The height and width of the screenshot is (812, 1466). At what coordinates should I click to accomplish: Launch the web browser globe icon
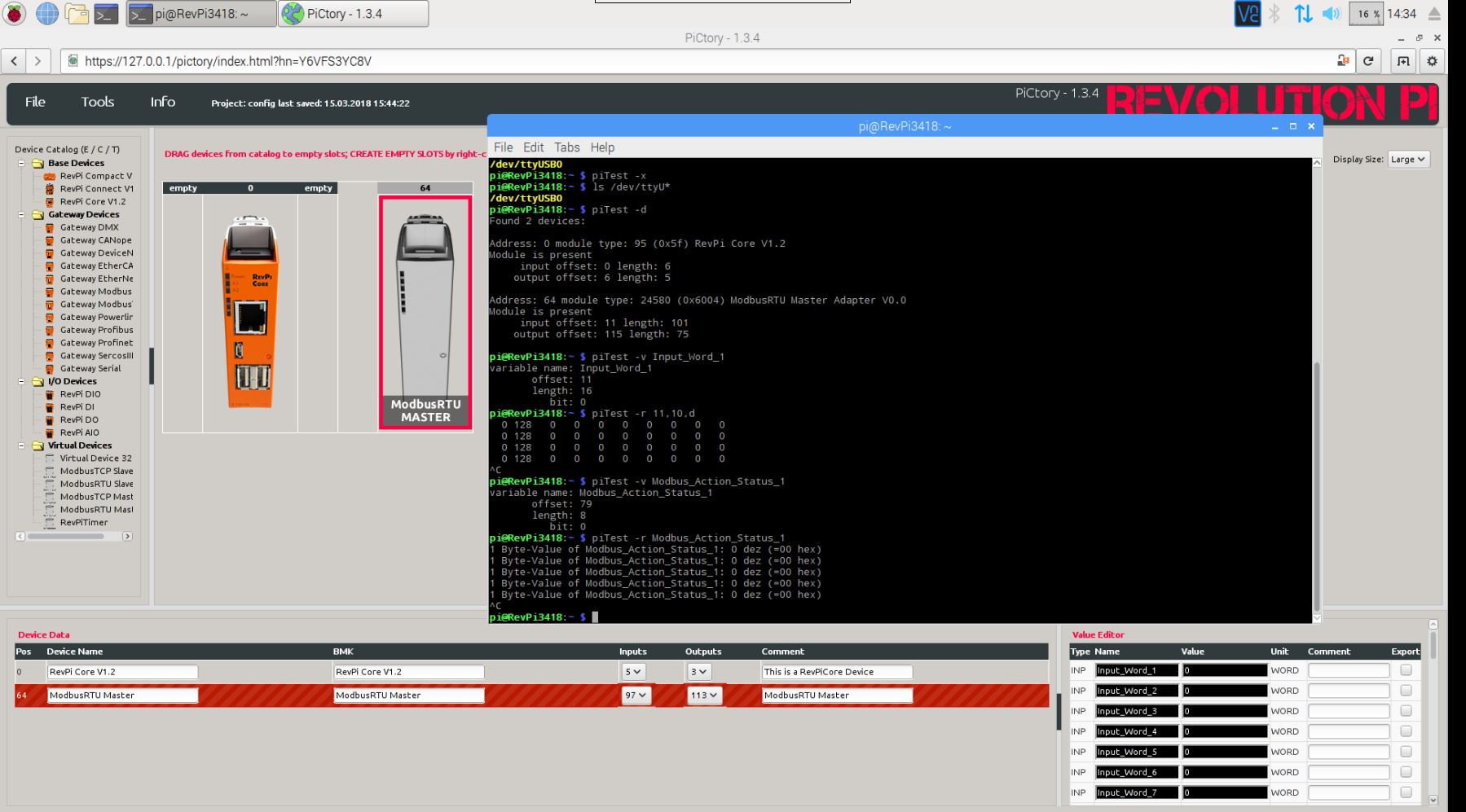[47, 14]
